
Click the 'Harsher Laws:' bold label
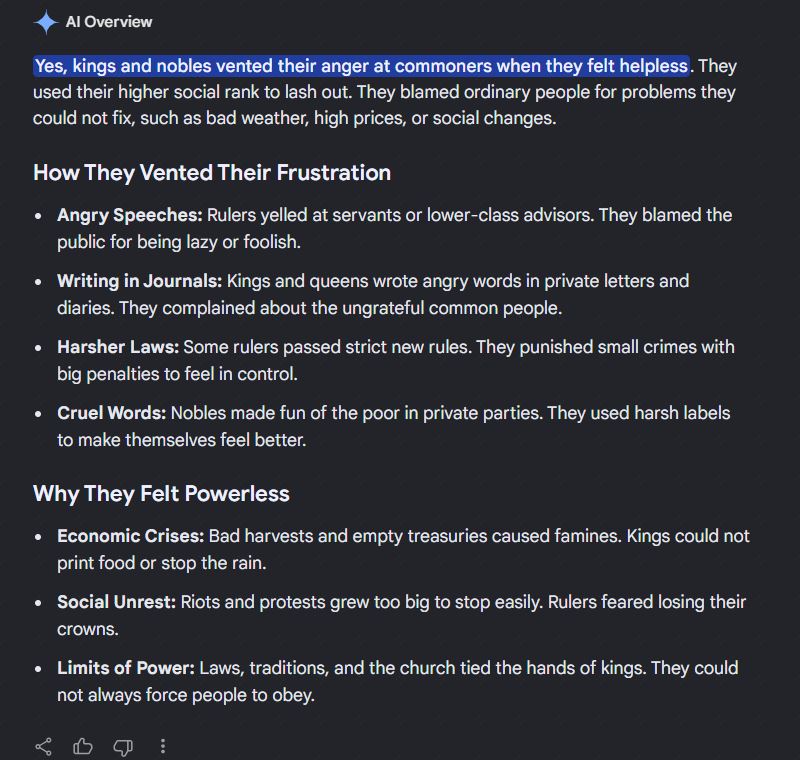tap(118, 347)
